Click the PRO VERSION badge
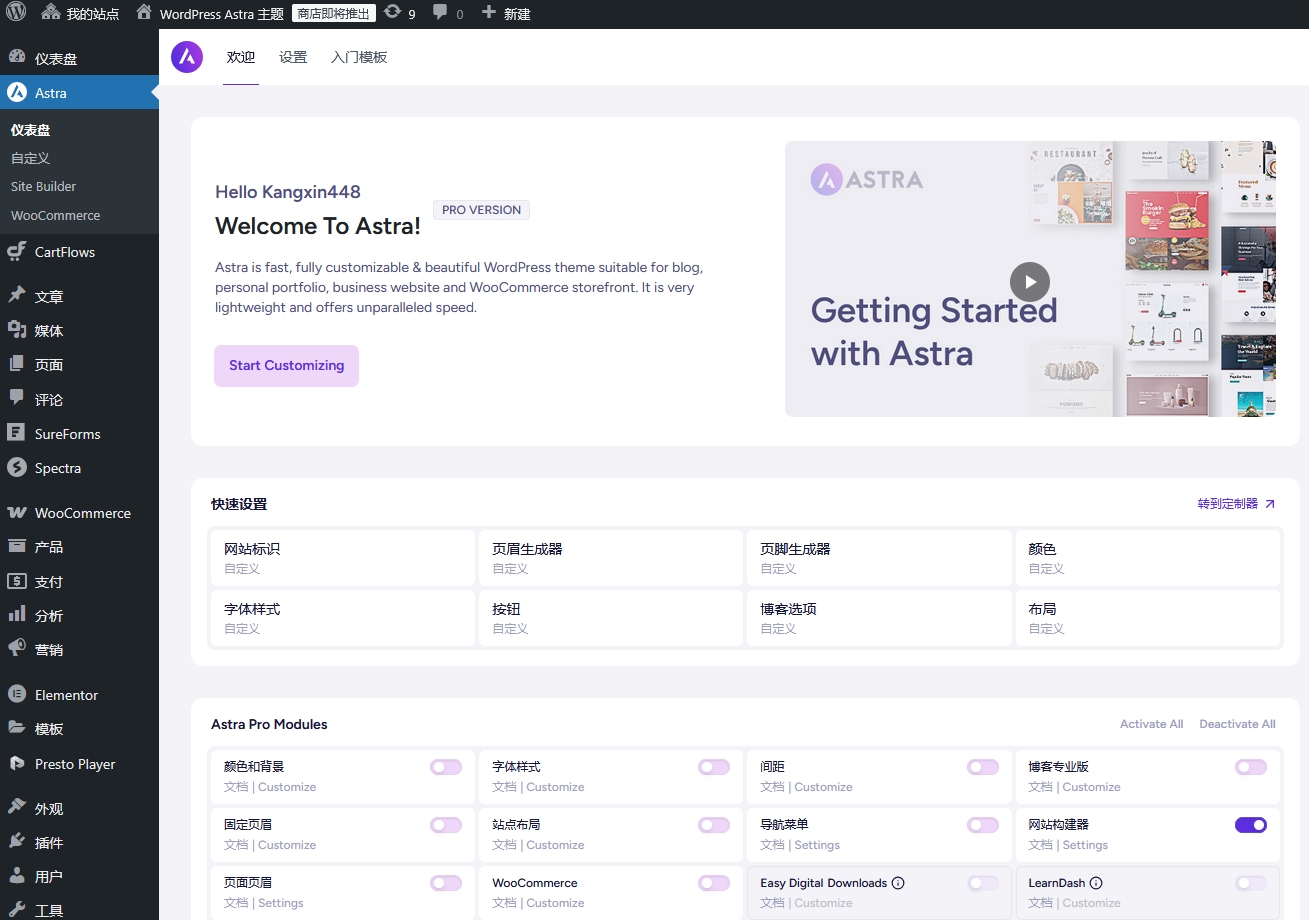 (481, 210)
